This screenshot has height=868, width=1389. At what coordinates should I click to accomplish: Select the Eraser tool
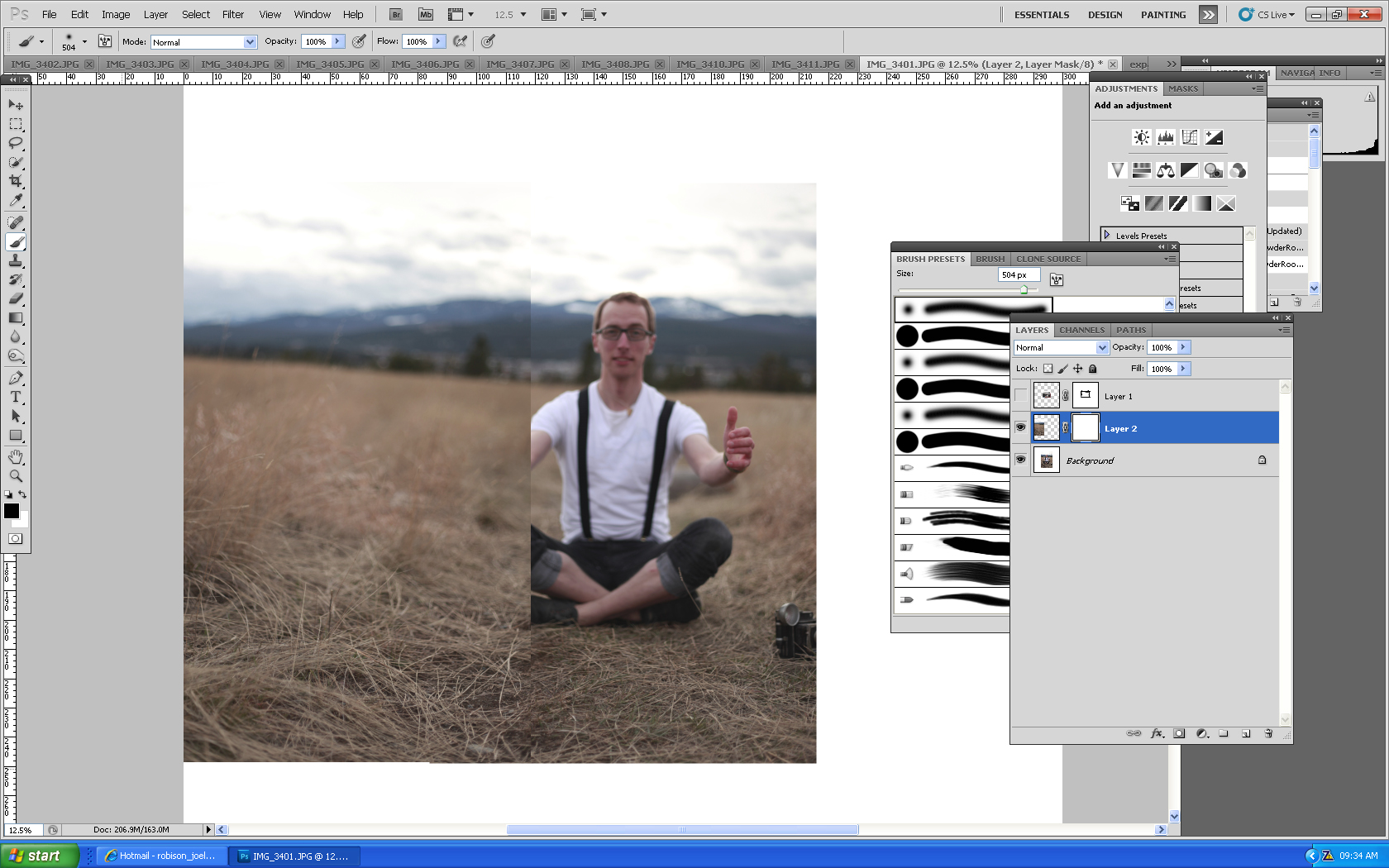tap(16, 299)
